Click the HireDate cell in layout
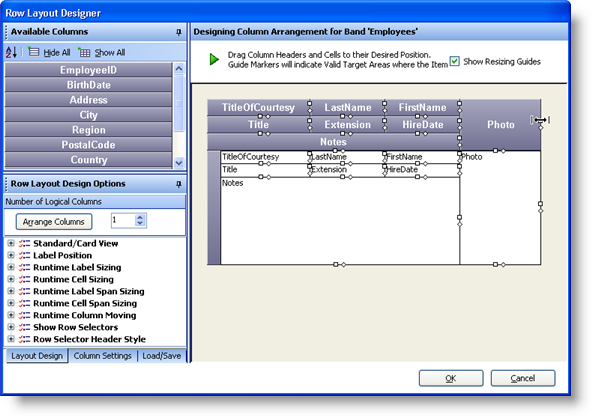This screenshot has height=416, width=591. click(x=422, y=170)
